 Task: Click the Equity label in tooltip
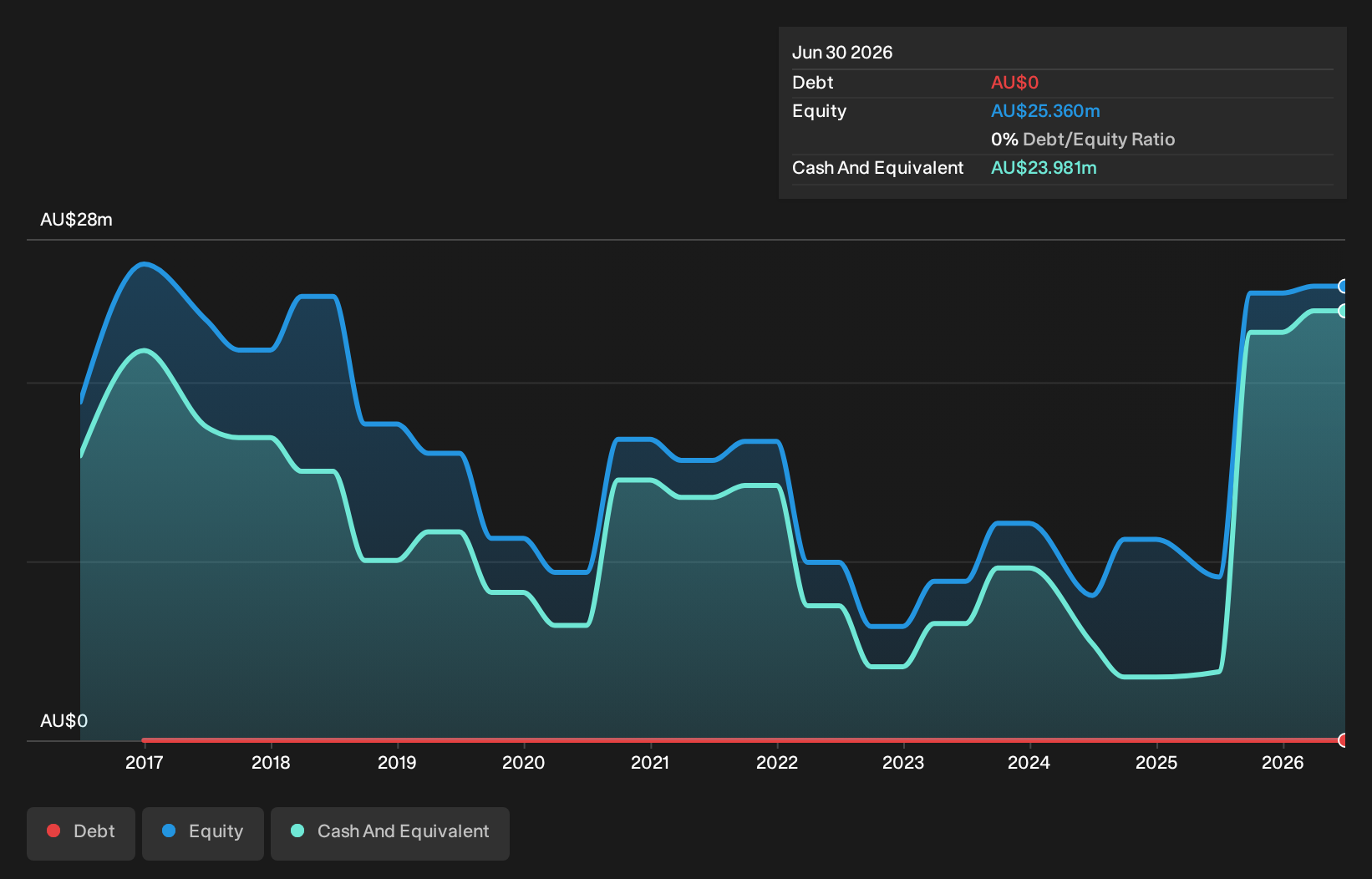[819, 111]
